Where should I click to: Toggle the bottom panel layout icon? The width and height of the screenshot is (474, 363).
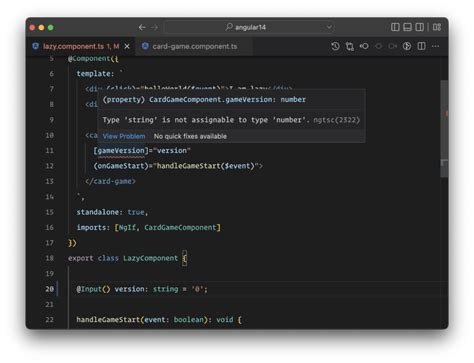click(407, 27)
